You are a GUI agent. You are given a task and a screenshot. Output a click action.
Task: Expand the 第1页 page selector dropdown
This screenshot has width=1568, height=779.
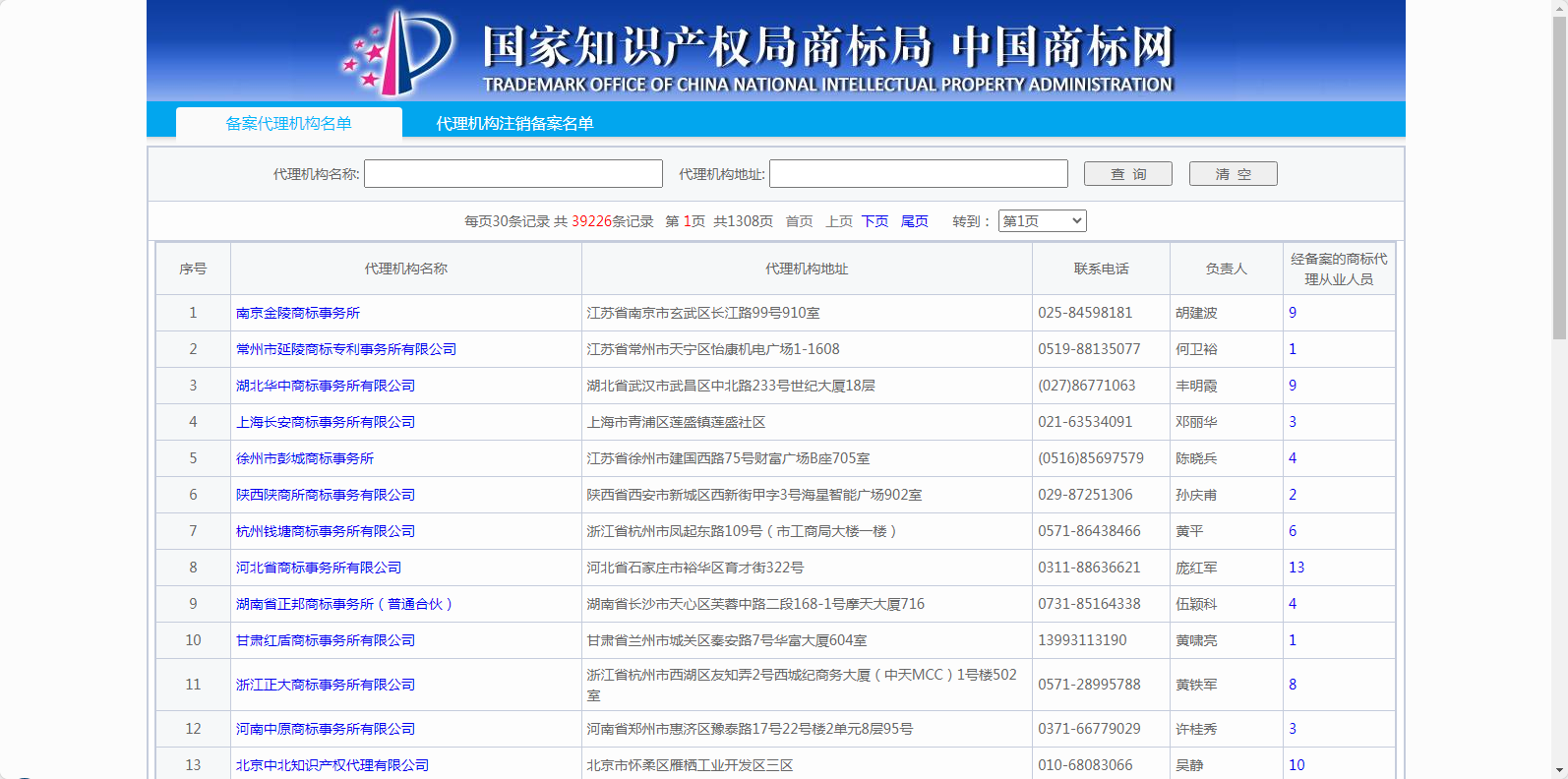click(x=1043, y=221)
